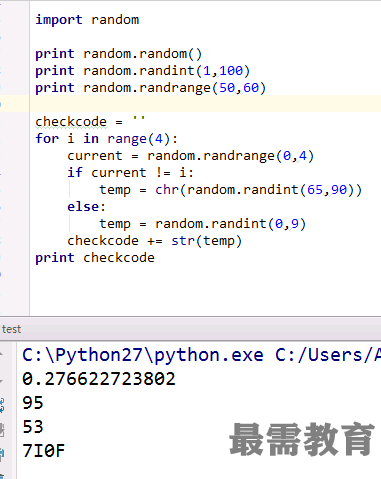Click the console output "53"
The width and height of the screenshot is (381, 479).
33,427
